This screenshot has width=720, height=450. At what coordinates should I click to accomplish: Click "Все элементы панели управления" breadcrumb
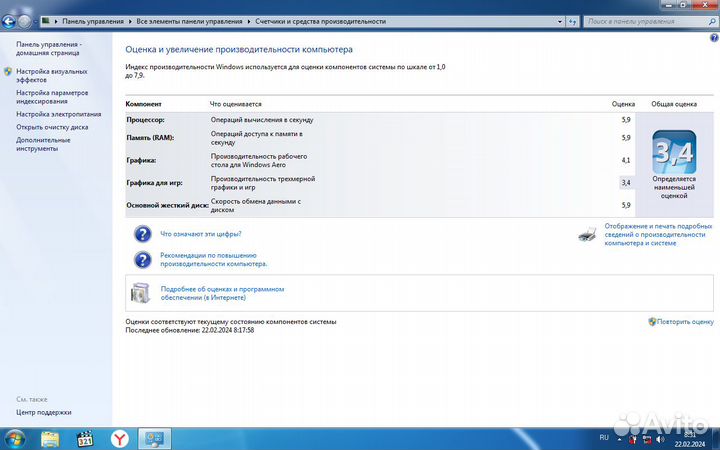coord(189,21)
